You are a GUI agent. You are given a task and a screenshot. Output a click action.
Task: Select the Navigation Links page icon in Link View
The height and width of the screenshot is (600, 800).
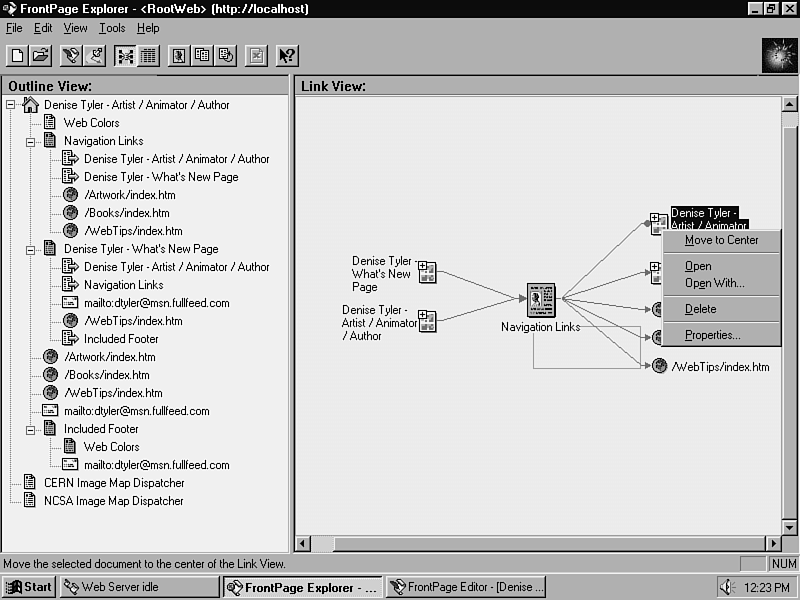[541, 299]
